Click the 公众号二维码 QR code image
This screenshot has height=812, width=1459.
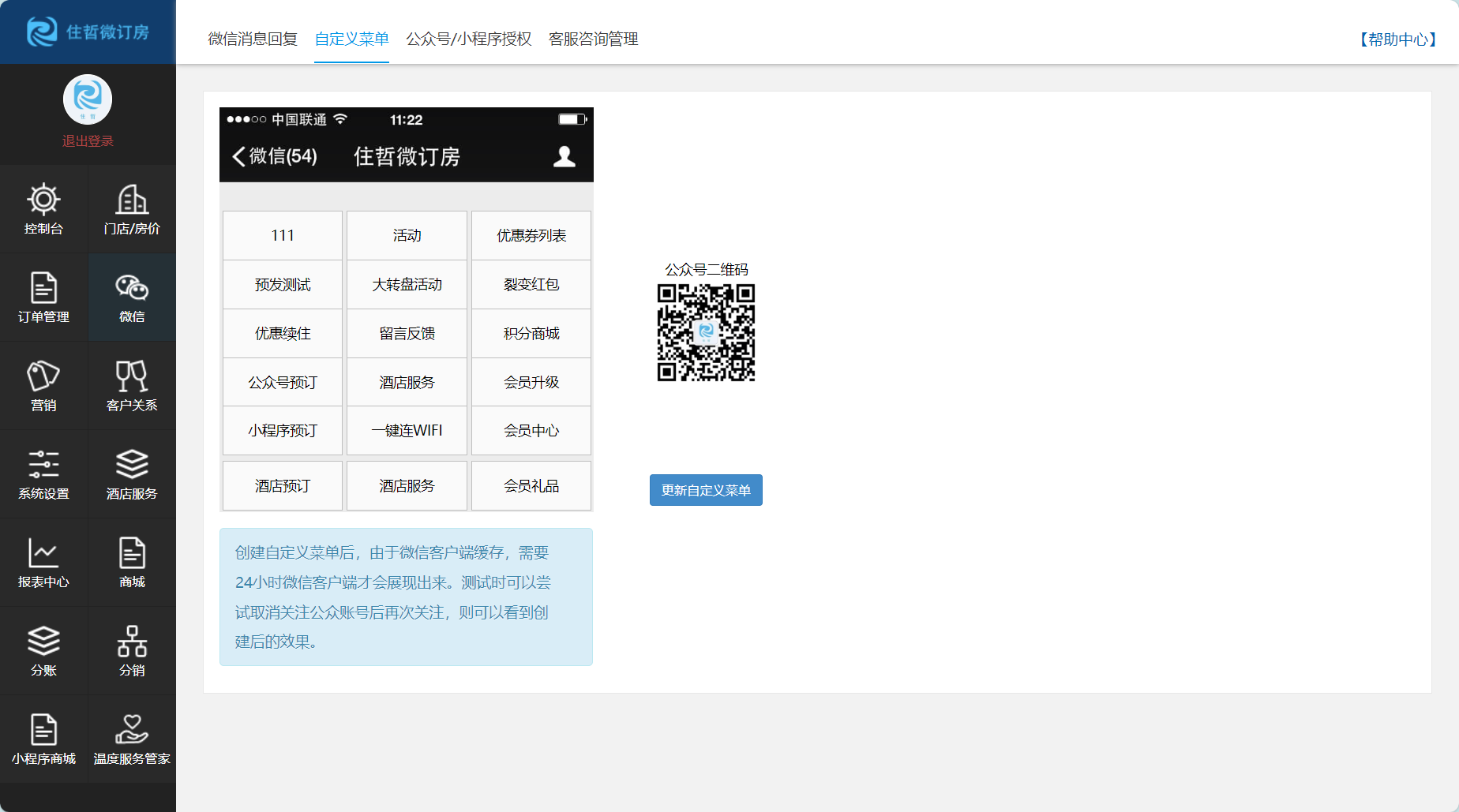point(706,332)
